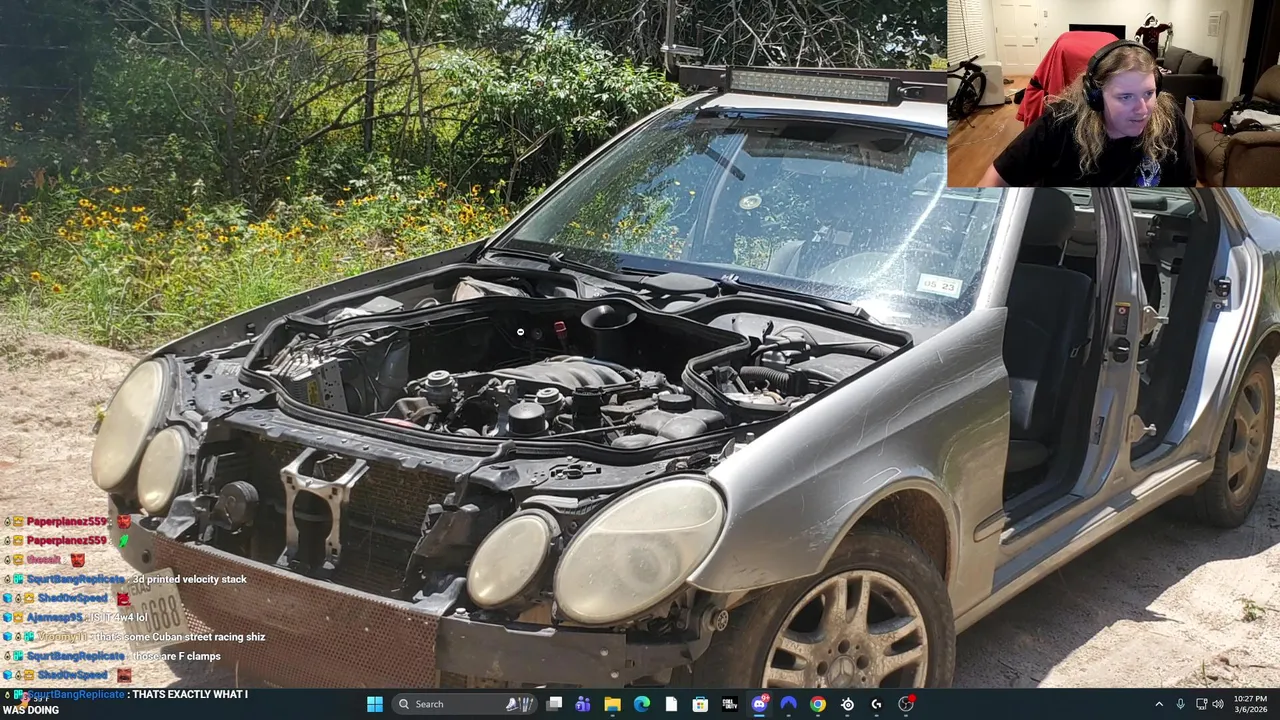1280x720 pixels.
Task: Click chat message "that's some Cuban street racing shiz"
Action: point(180,637)
